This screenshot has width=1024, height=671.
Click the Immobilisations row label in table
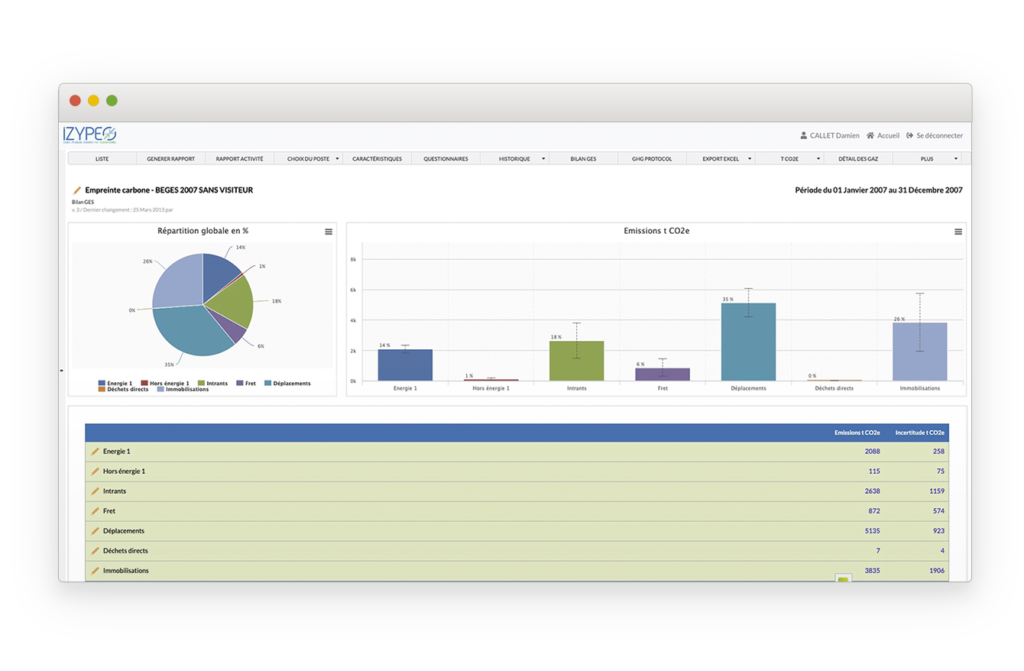pos(125,571)
